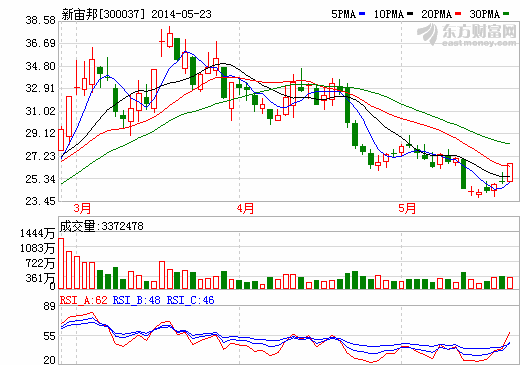
Task: Click the 29.12 price axis label
Action: [40, 133]
